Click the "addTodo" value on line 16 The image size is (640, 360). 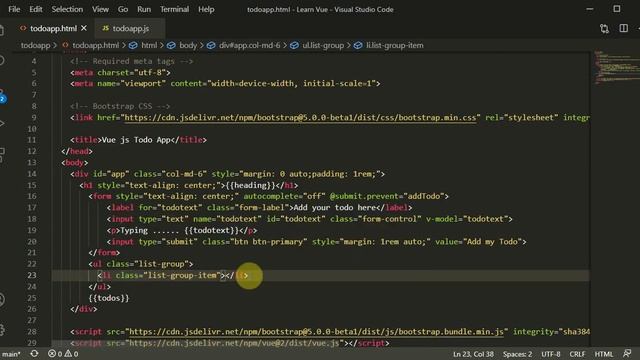point(423,196)
